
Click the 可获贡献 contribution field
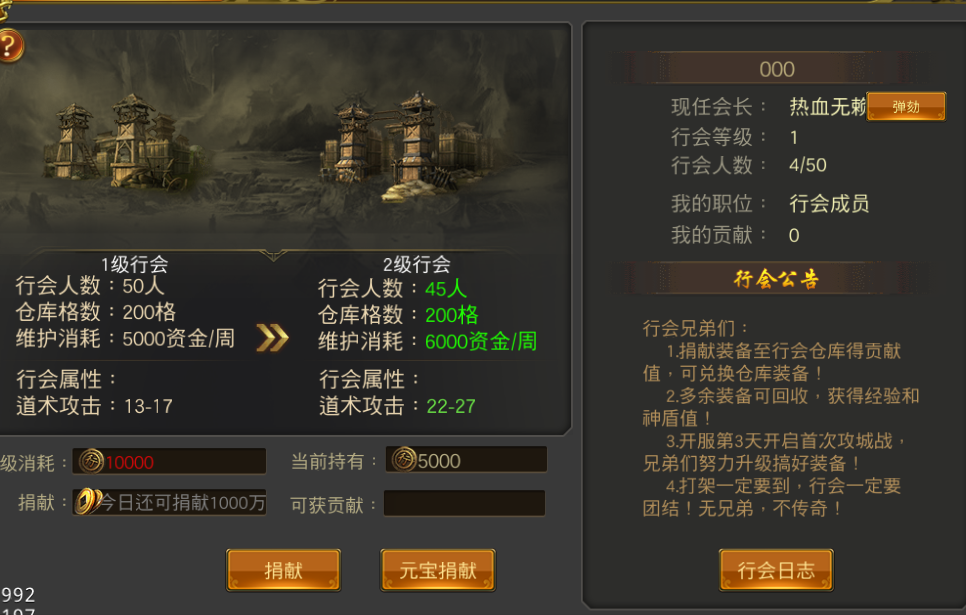click(465, 503)
